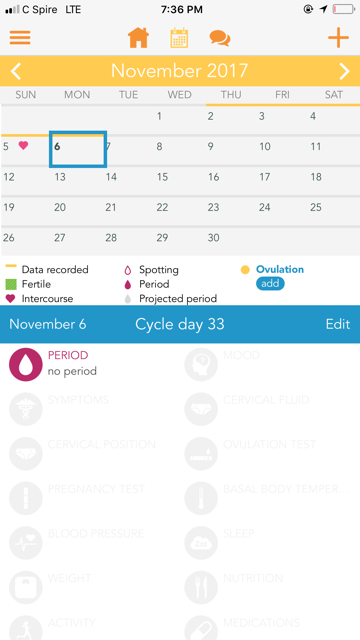Tap the Ovulation add button
The image size is (360, 640).
pyautogui.click(x=270, y=284)
